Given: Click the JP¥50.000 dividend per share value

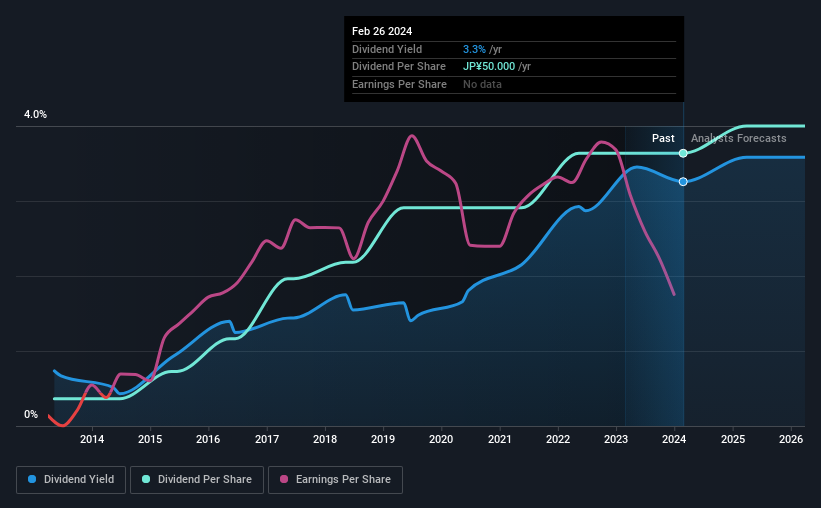Looking at the screenshot, I should pyautogui.click(x=489, y=67).
